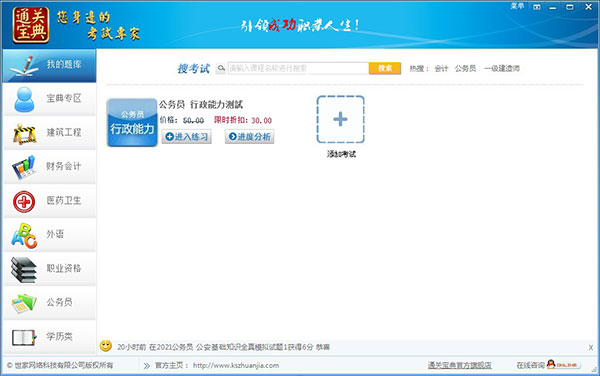Open the 菜单 menu in title bar
Viewport: 600px width, 376px height.
tap(517, 6)
